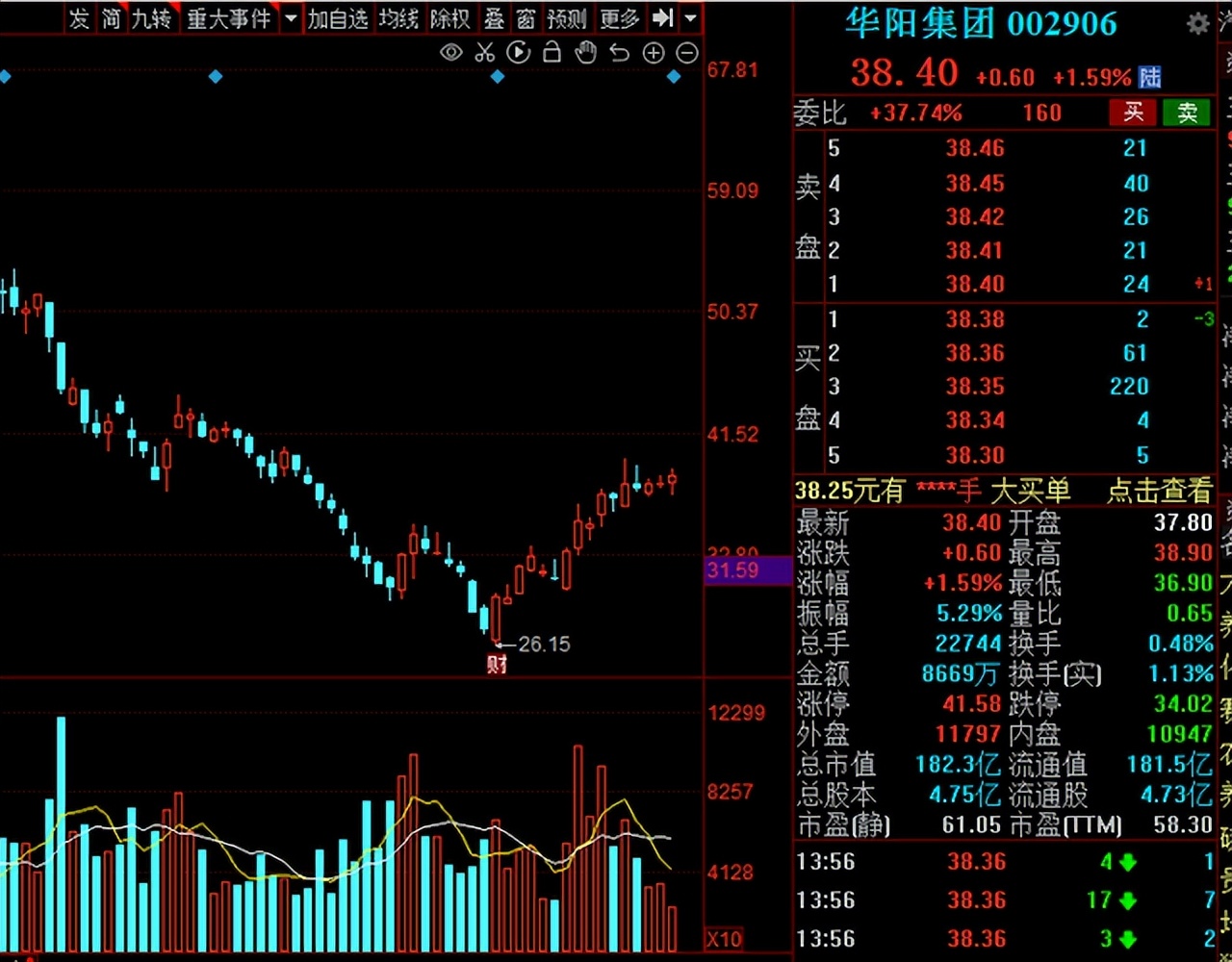The image size is (1232, 962).
Task: Click the 委比 value +37.74%
Action: (x=916, y=113)
